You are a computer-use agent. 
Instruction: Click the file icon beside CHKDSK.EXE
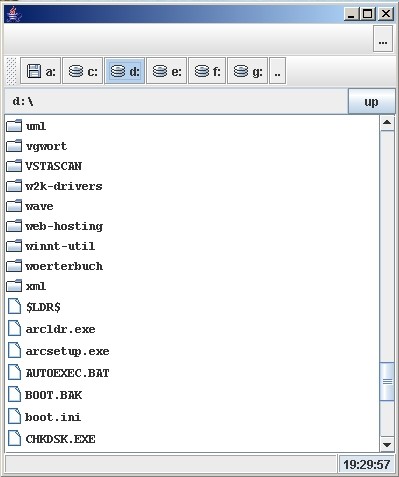click(x=14, y=439)
